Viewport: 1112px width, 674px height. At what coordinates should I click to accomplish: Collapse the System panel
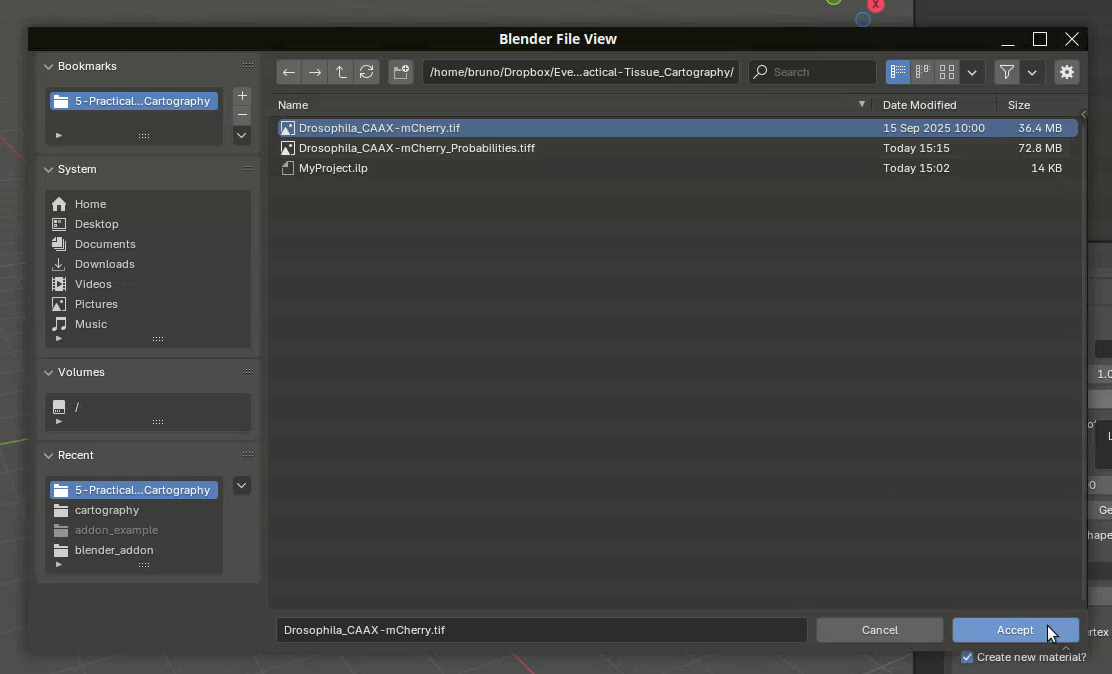pos(48,169)
